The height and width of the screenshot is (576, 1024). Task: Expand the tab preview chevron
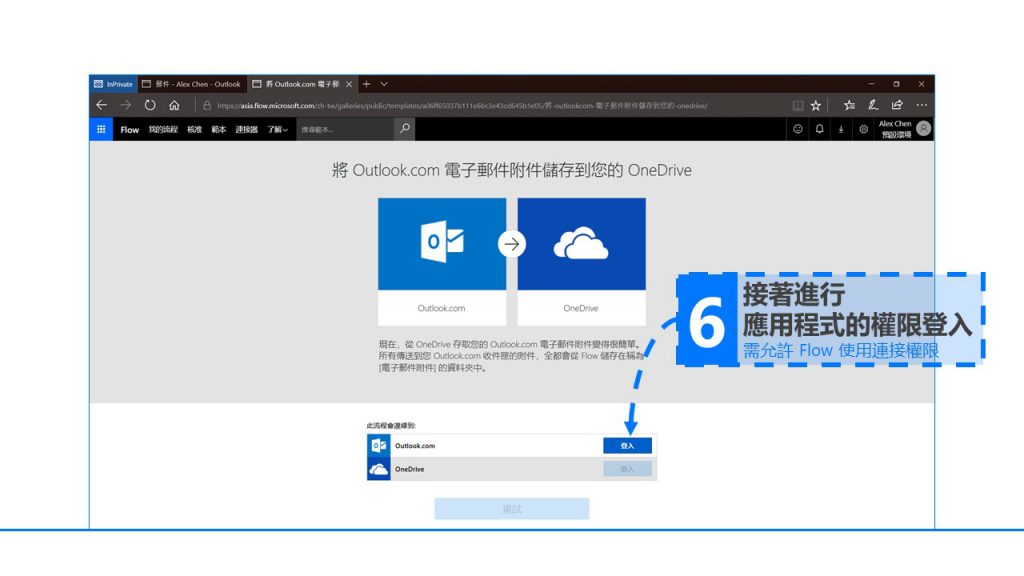(x=384, y=84)
